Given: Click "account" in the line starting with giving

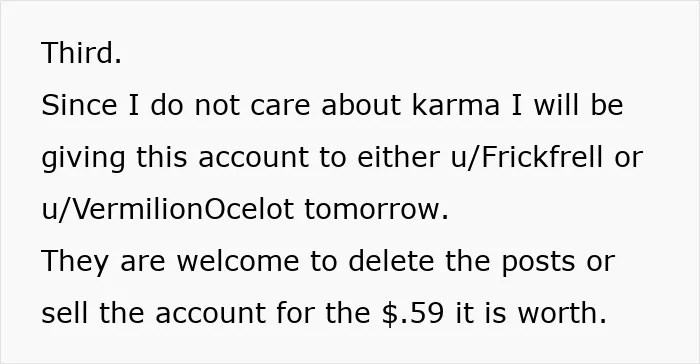Looking at the screenshot, I should point(253,158).
